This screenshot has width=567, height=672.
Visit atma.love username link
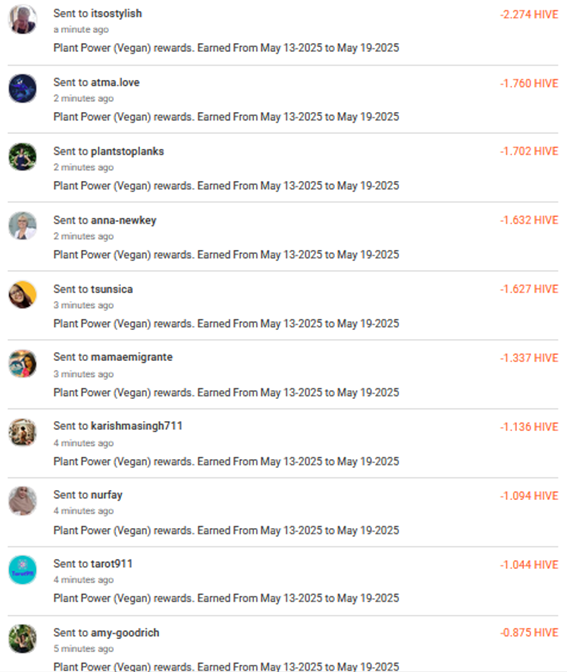115,82
